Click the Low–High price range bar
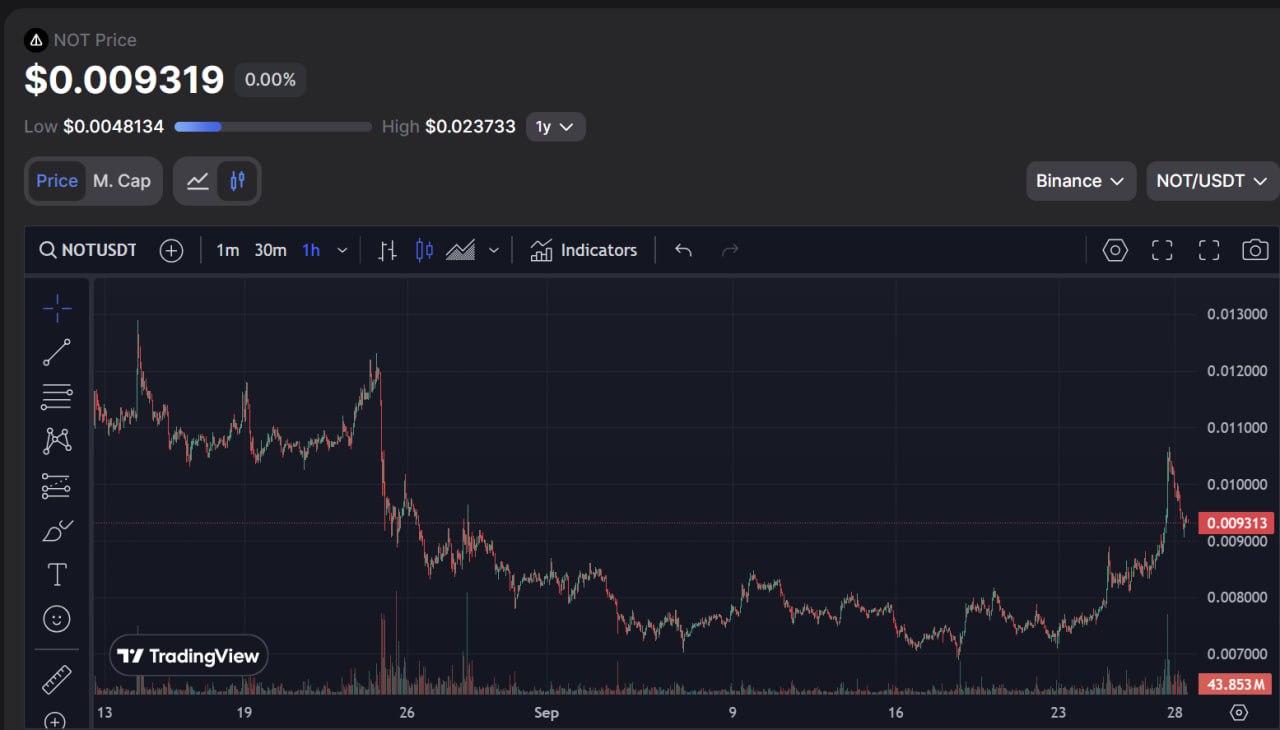The image size is (1280, 730). coord(272,127)
